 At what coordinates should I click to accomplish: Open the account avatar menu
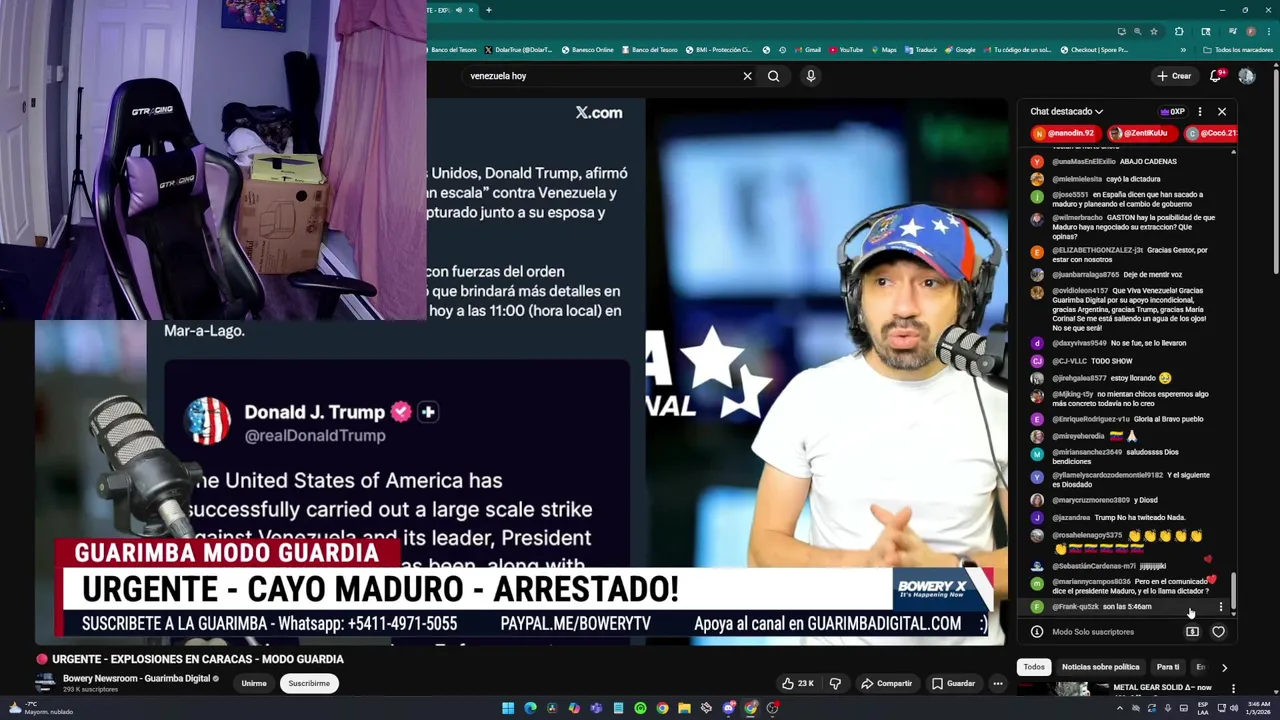point(1246,76)
